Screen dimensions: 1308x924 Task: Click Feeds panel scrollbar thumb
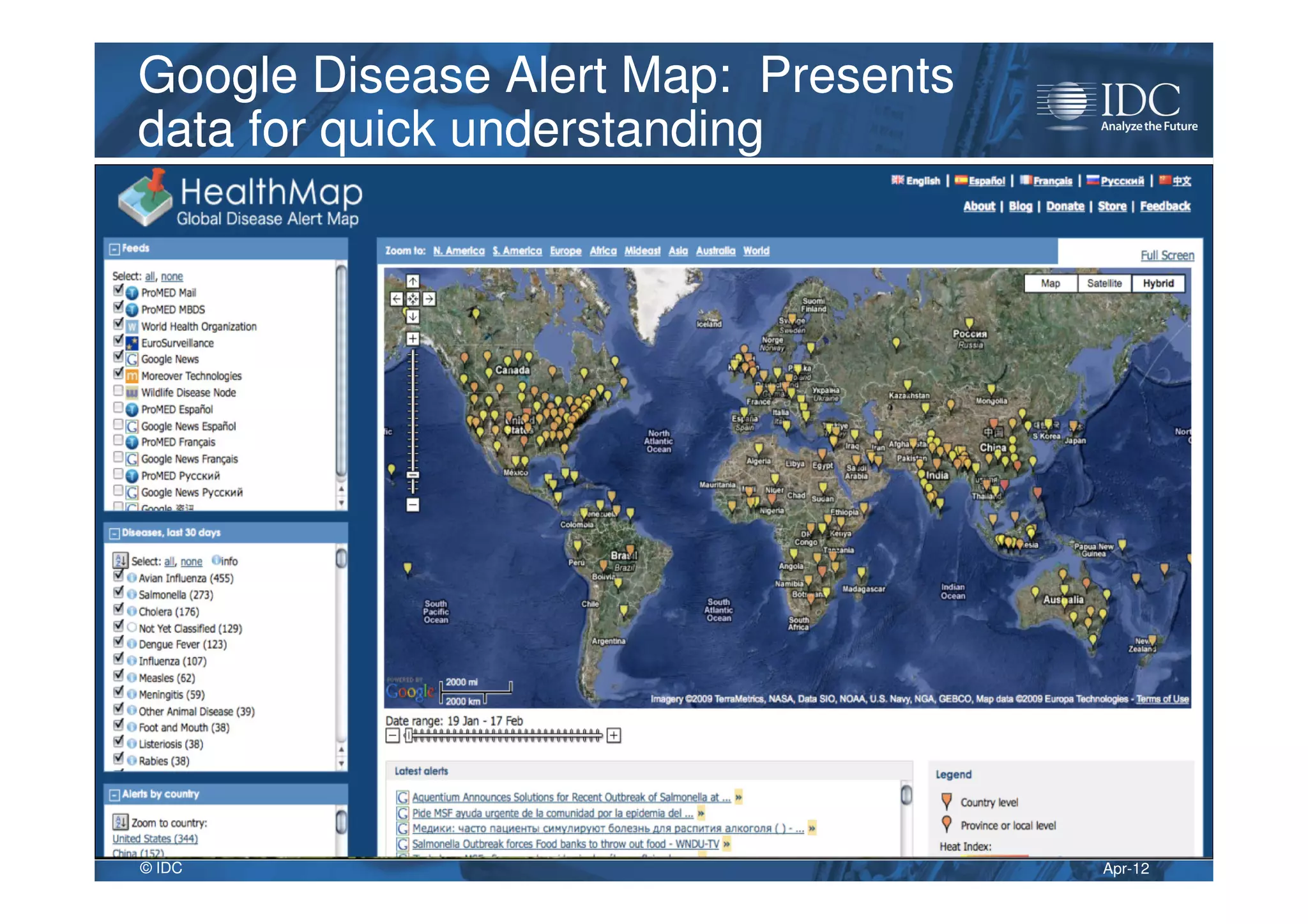point(342,370)
